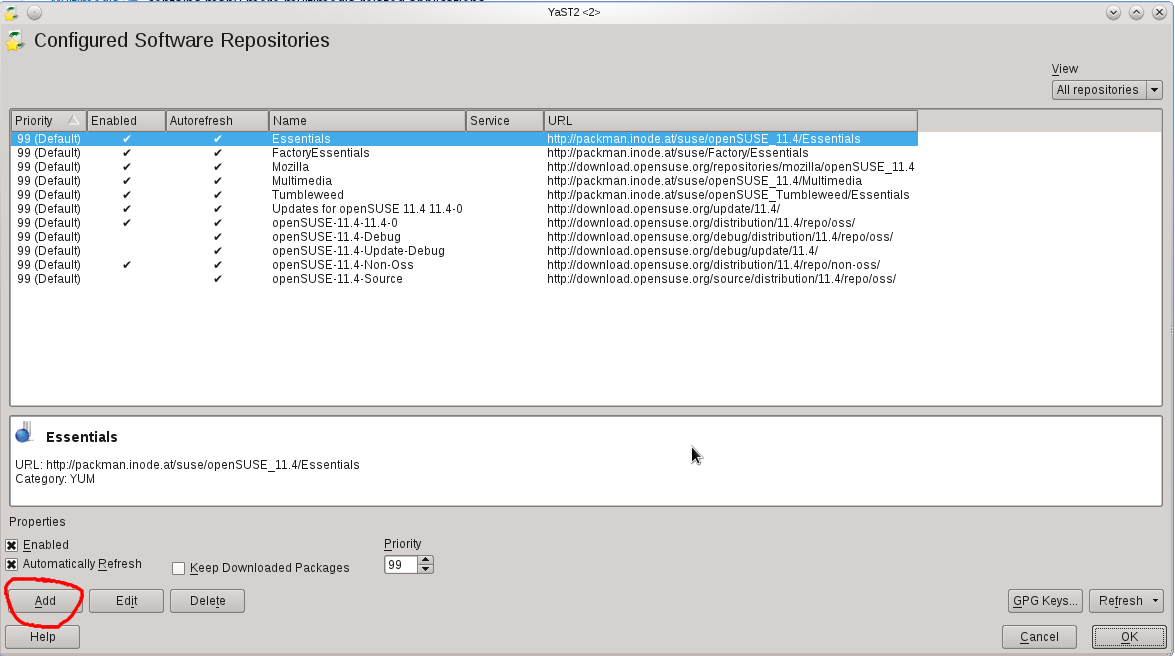Click the Cancel button
1175x656 pixels.
(x=1039, y=637)
